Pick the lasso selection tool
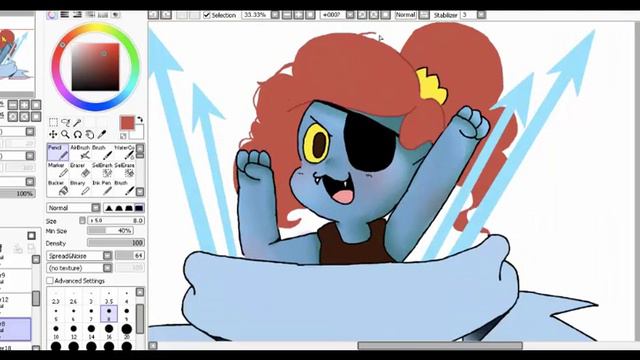The width and height of the screenshot is (640, 360). [65, 122]
